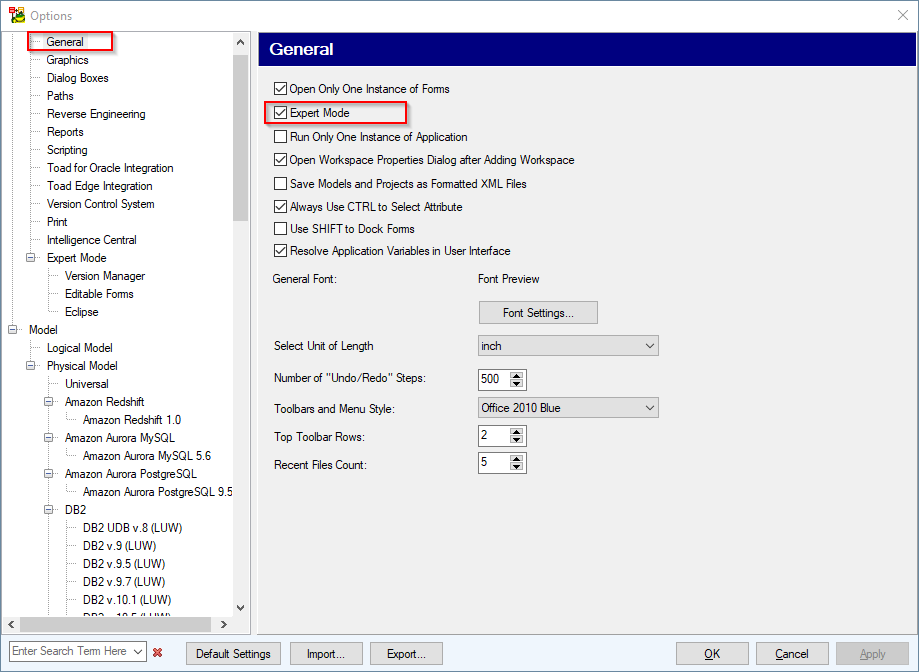This screenshot has width=919, height=672.
Task: Click the Import button
Action: pos(326,654)
